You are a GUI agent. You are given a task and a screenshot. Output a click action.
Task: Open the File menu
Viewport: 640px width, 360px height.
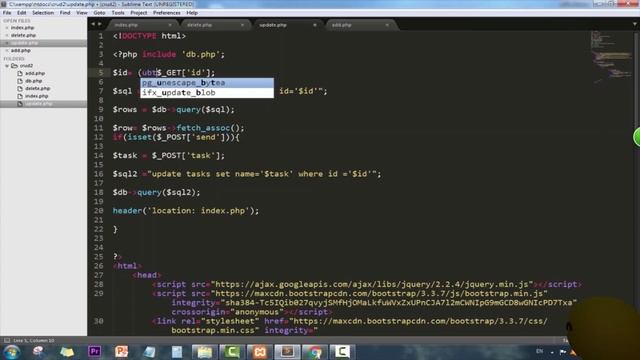click(x=7, y=13)
